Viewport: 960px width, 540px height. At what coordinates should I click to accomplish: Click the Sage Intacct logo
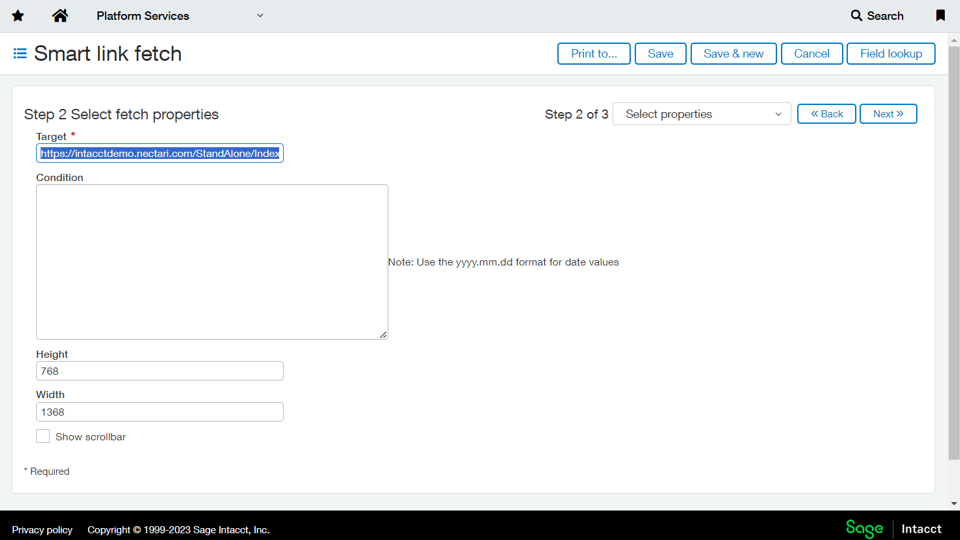coord(893,528)
